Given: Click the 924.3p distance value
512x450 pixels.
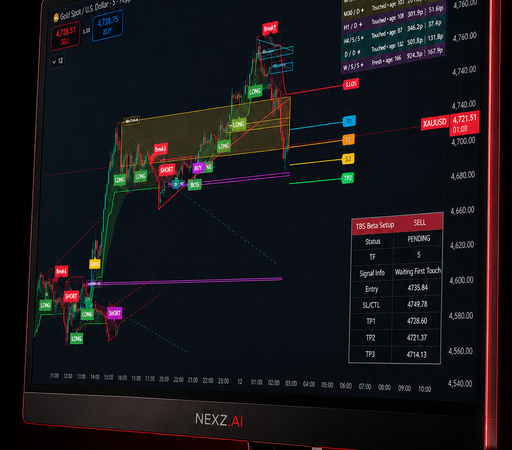Looking at the screenshot, I should point(415,54).
